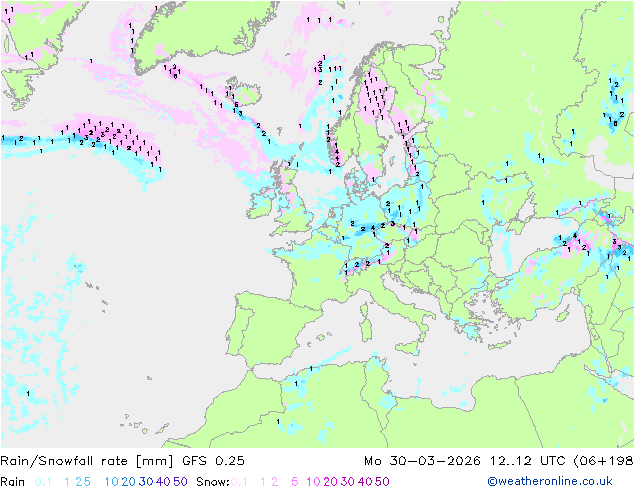Click the rain legend value 10
This screenshot has width=634, height=490.
(x=112, y=482)
